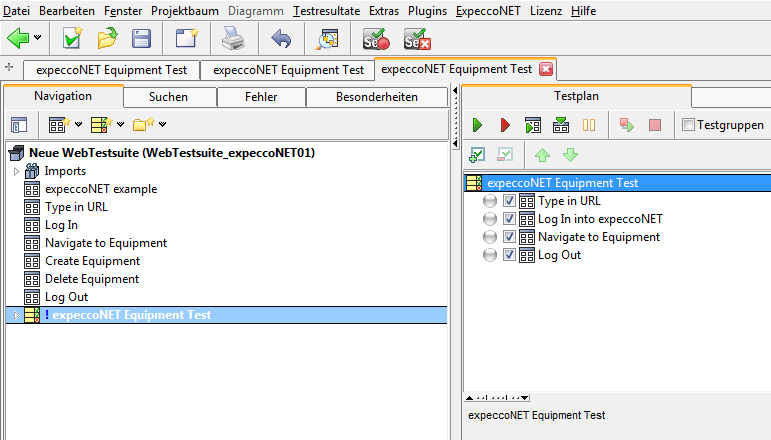Click the green Run test plan icon
The height and width of the screenshot is (440, 771).
[478, 125]
